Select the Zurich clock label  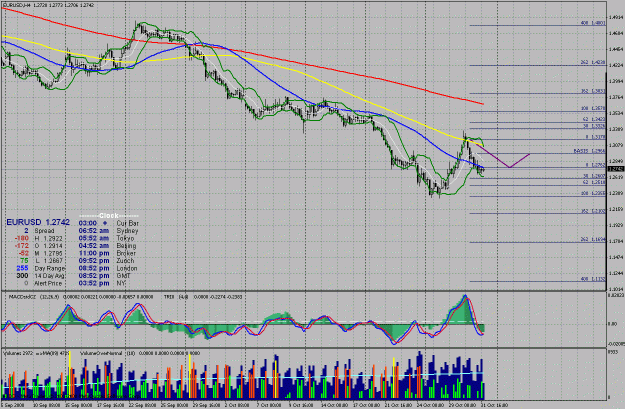126,261
